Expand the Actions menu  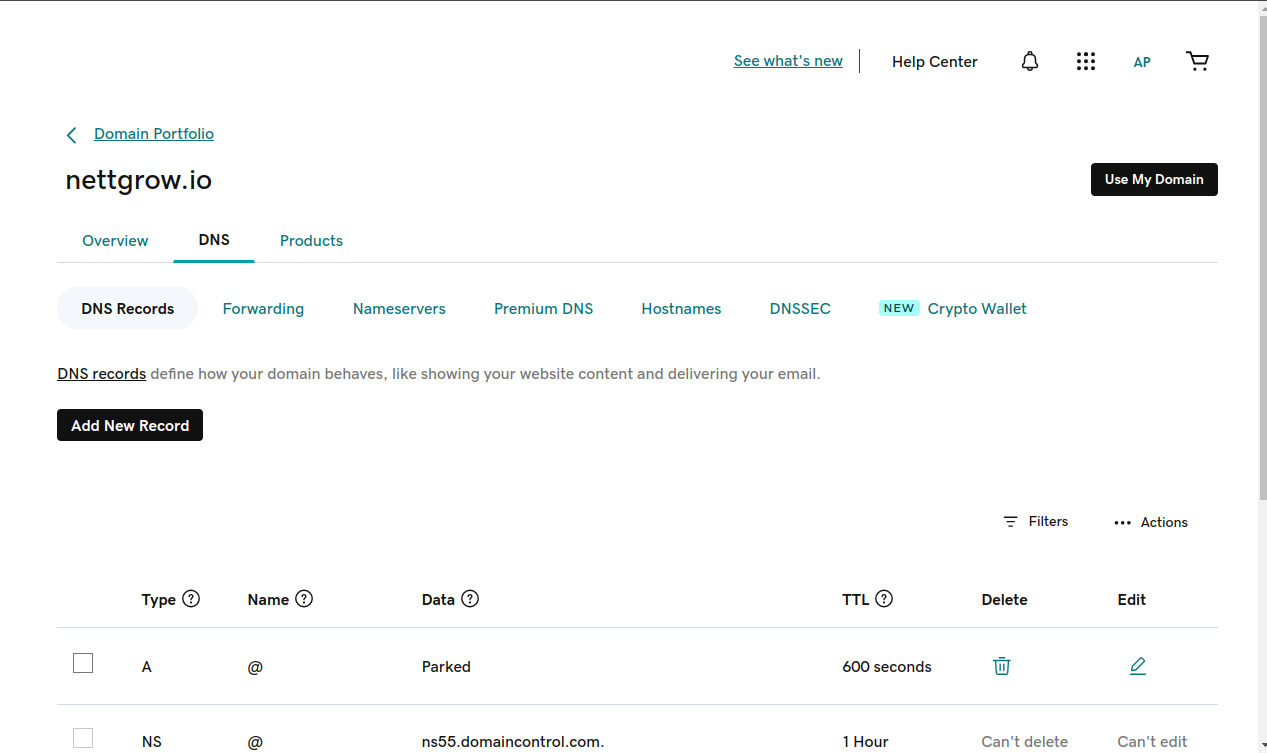[x=1150, y=522]
